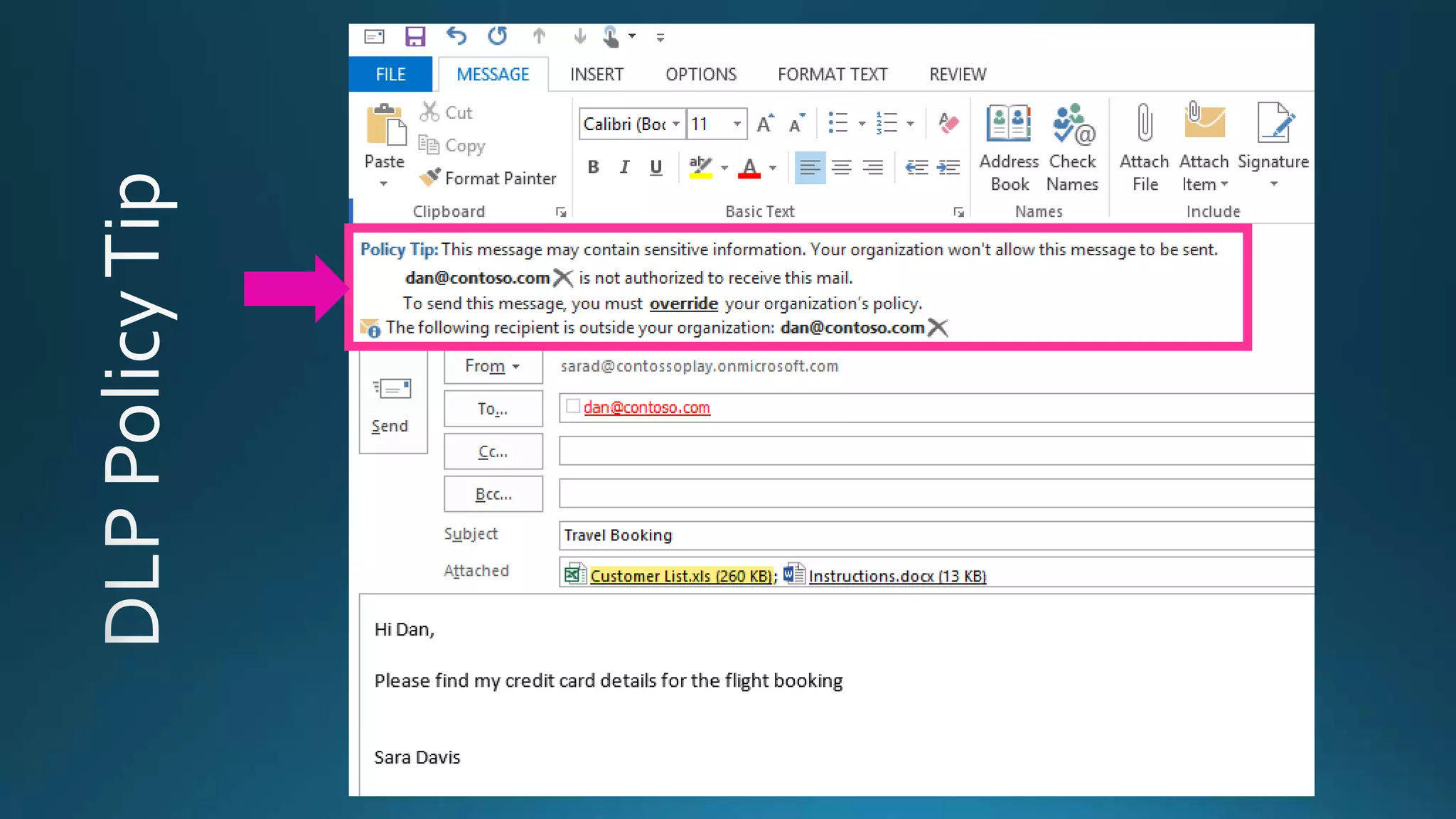Toggle Bold formatting
This screenshot has height=819, width=1456.
[593, 167]
